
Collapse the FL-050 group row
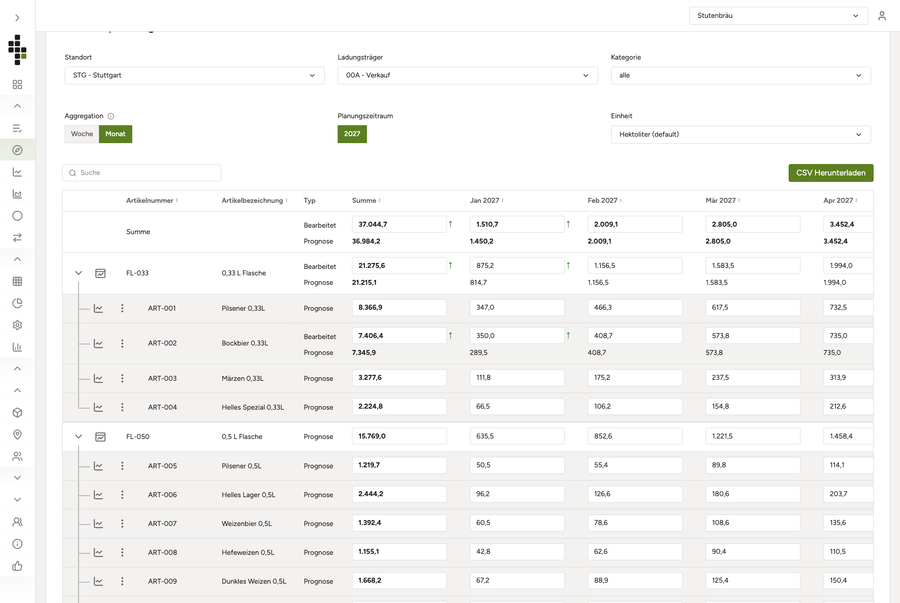point(79,437)
